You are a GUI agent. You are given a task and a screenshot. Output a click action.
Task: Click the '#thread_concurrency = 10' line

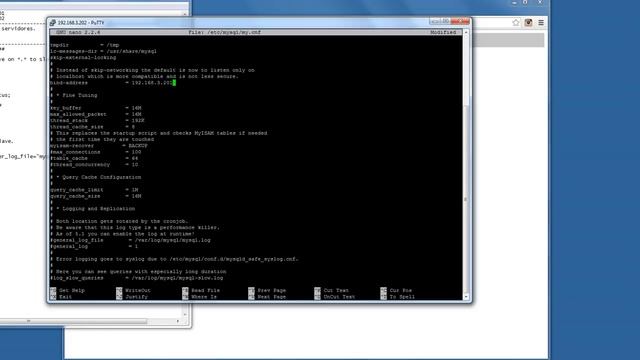click(x=94, y=165)
